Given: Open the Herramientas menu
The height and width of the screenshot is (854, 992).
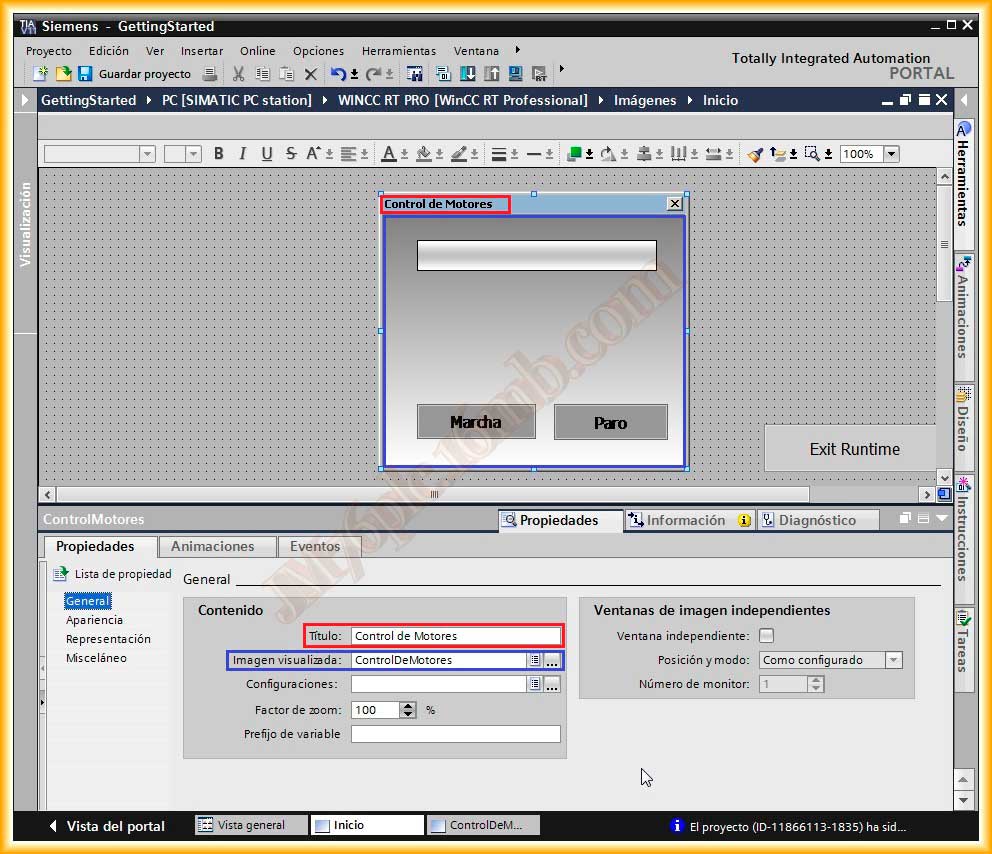Looking at the screenshot, I should pyautogui.click(x=398, y=51).
